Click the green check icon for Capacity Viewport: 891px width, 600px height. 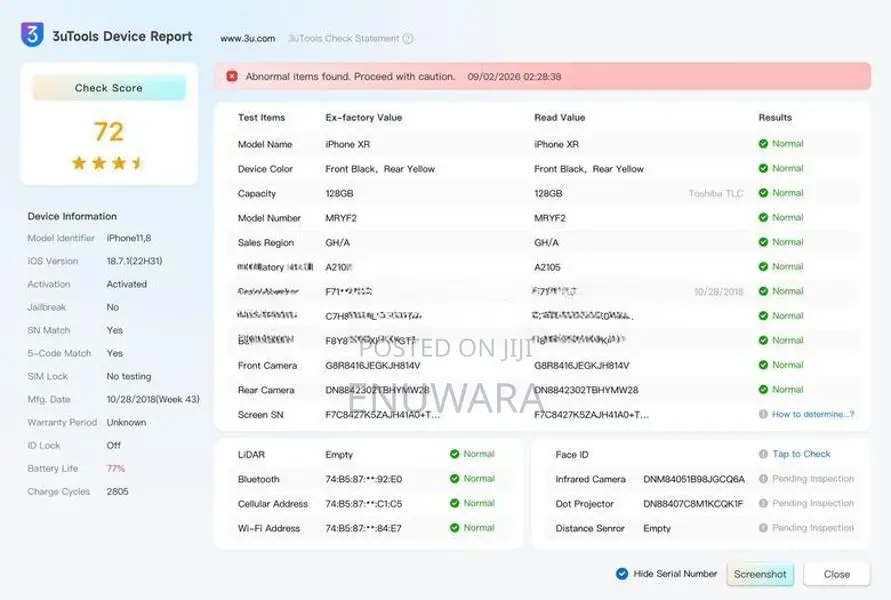tap(763, 193)
